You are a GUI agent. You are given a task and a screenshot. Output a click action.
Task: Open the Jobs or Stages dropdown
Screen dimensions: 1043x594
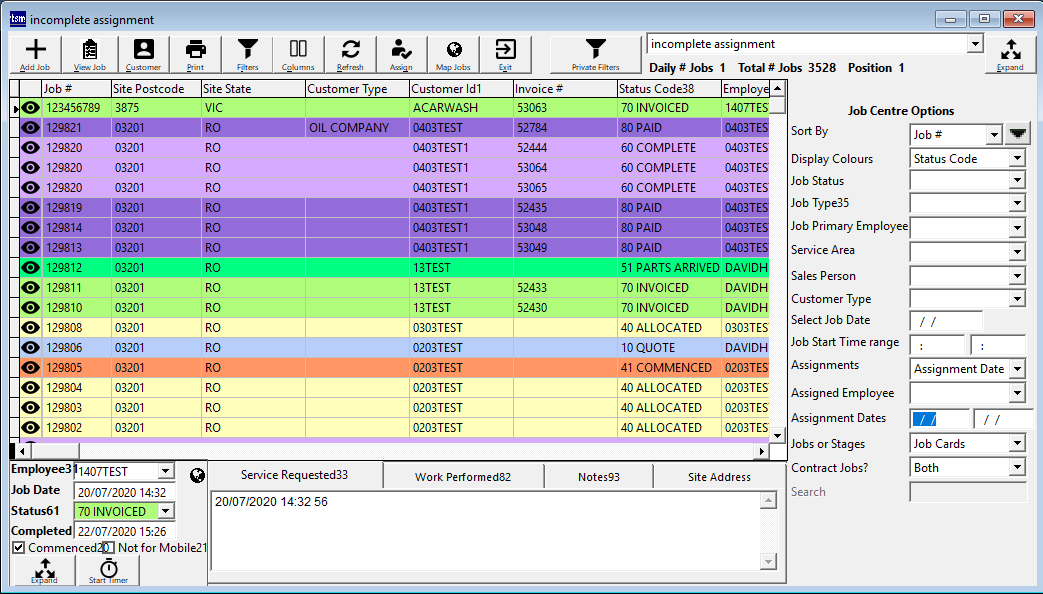1017,443
